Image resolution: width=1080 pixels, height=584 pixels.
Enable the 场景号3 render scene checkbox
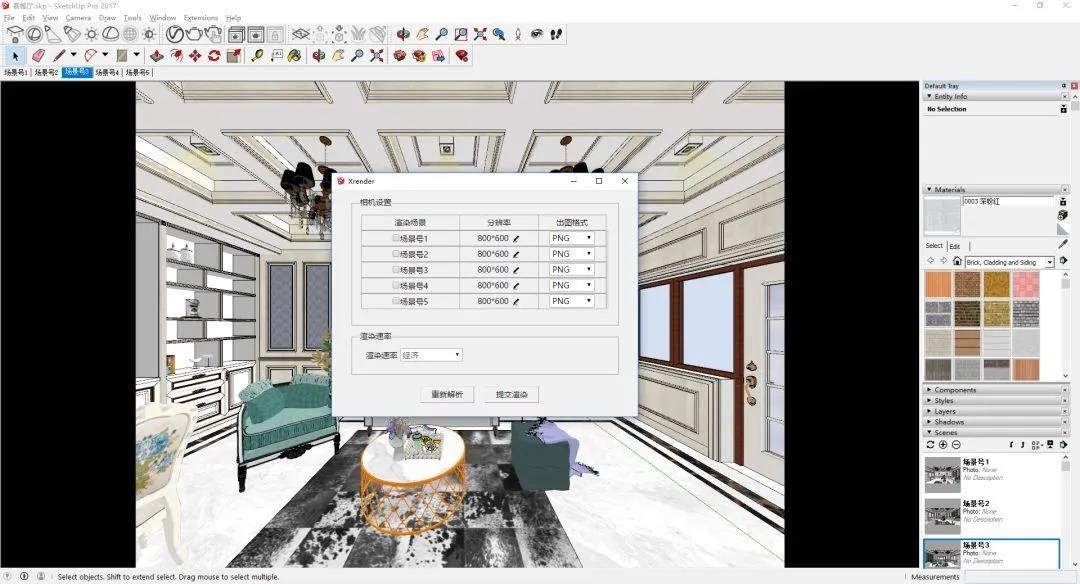click(x=396, y=270)
